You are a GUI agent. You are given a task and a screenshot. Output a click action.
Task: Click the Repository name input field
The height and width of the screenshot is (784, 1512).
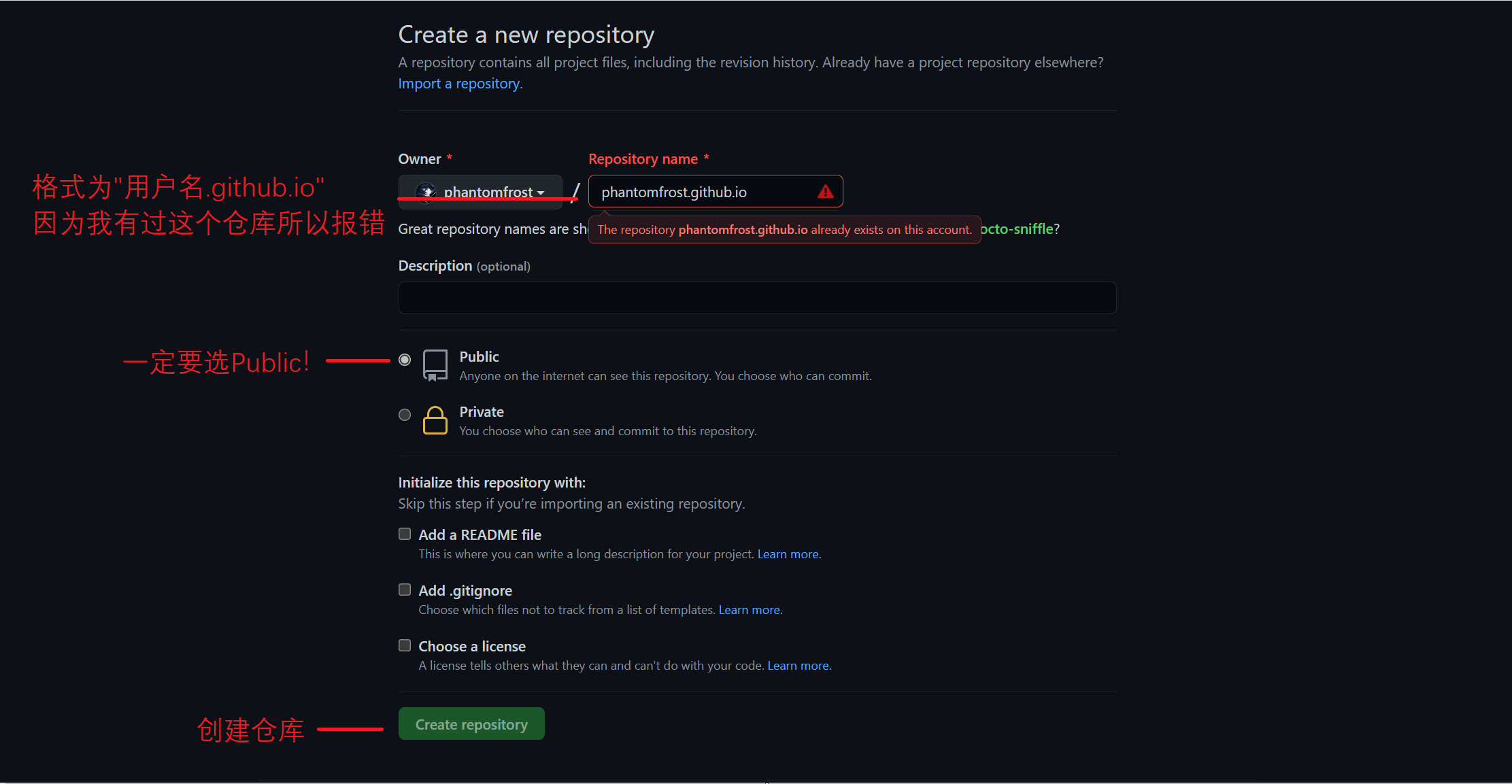pos(716,192)
